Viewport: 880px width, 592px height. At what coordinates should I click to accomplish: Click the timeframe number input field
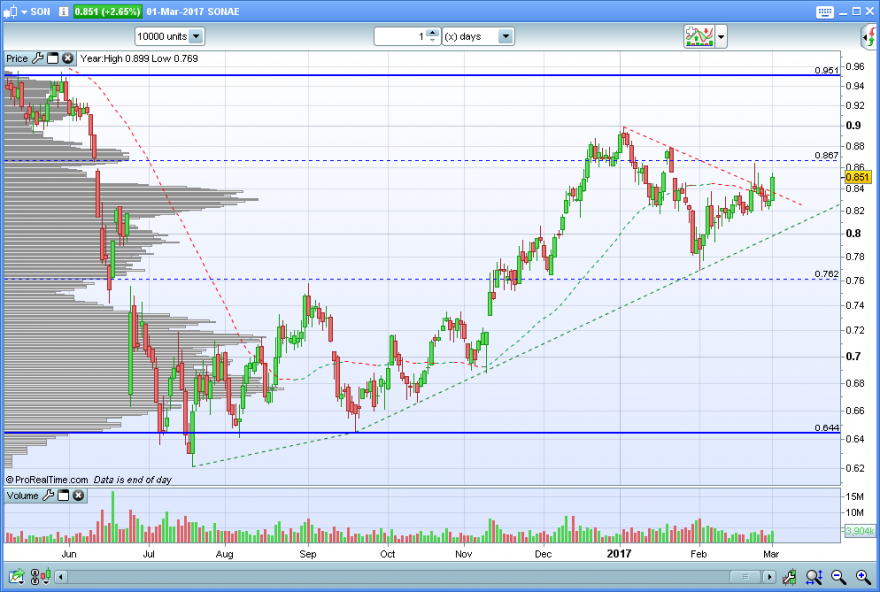400,36
